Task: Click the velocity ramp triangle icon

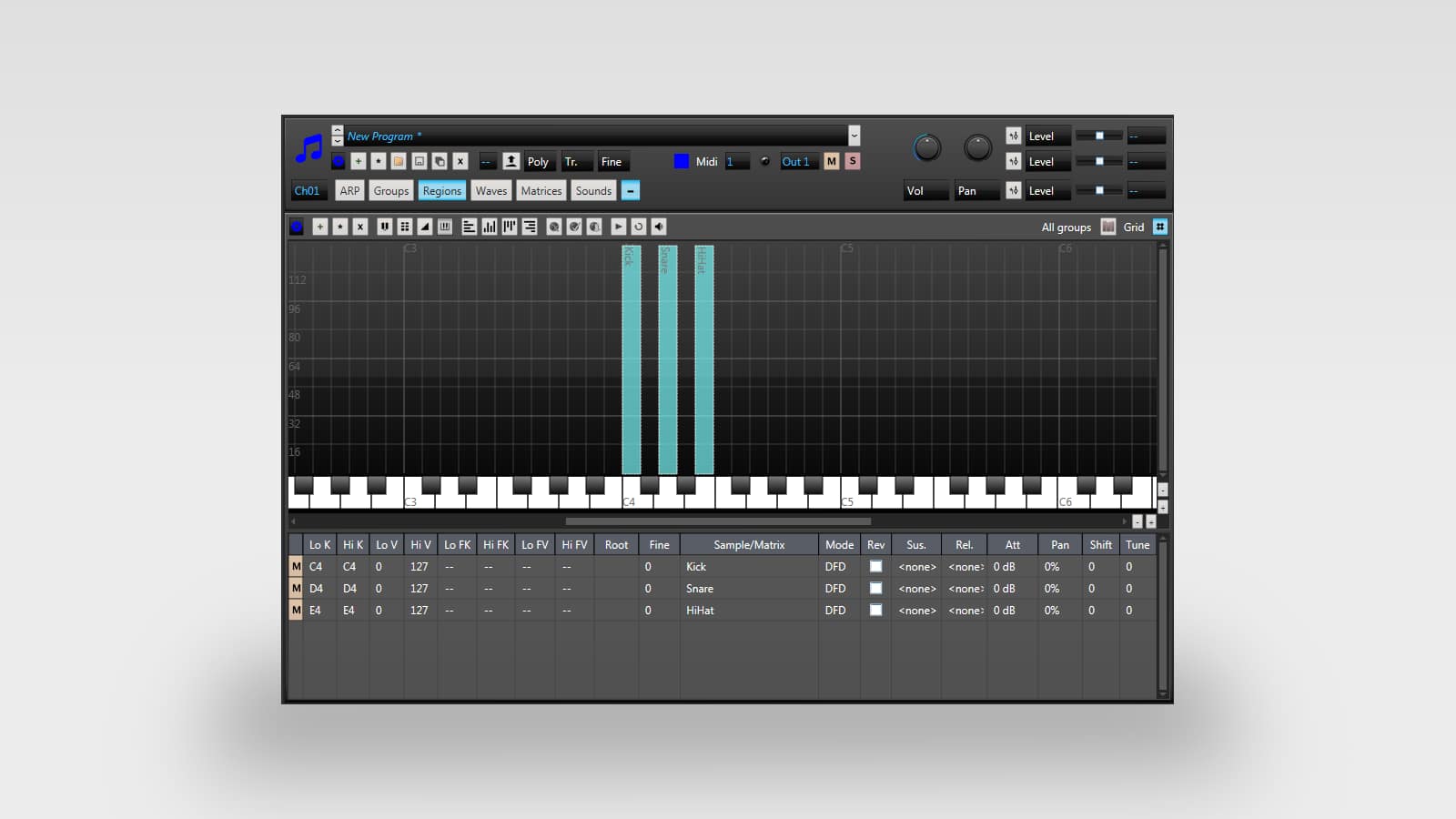Action: 425,227
